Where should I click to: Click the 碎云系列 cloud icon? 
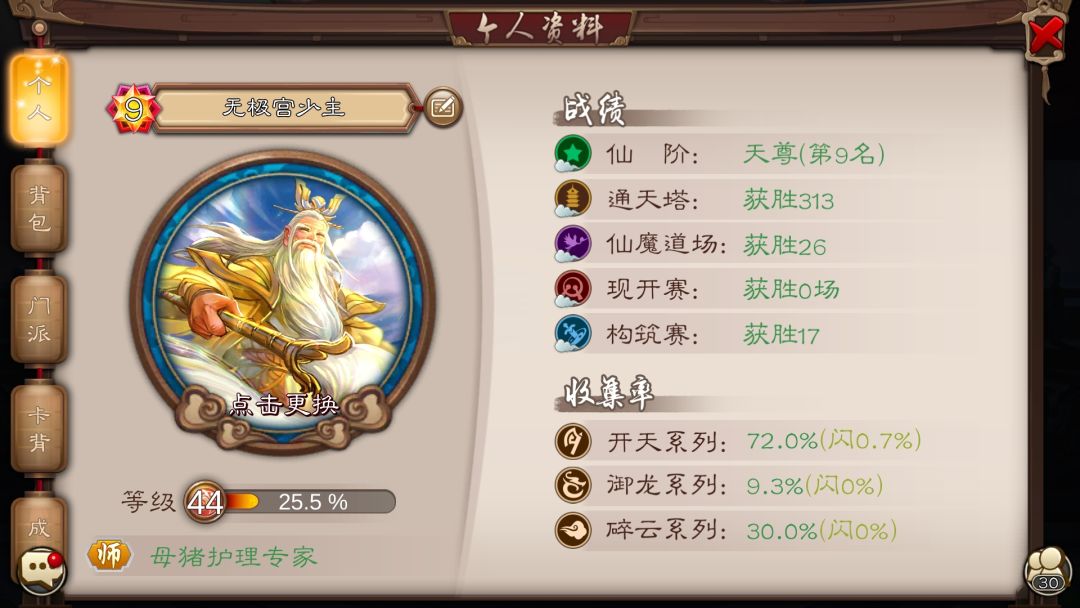(573, 530)
